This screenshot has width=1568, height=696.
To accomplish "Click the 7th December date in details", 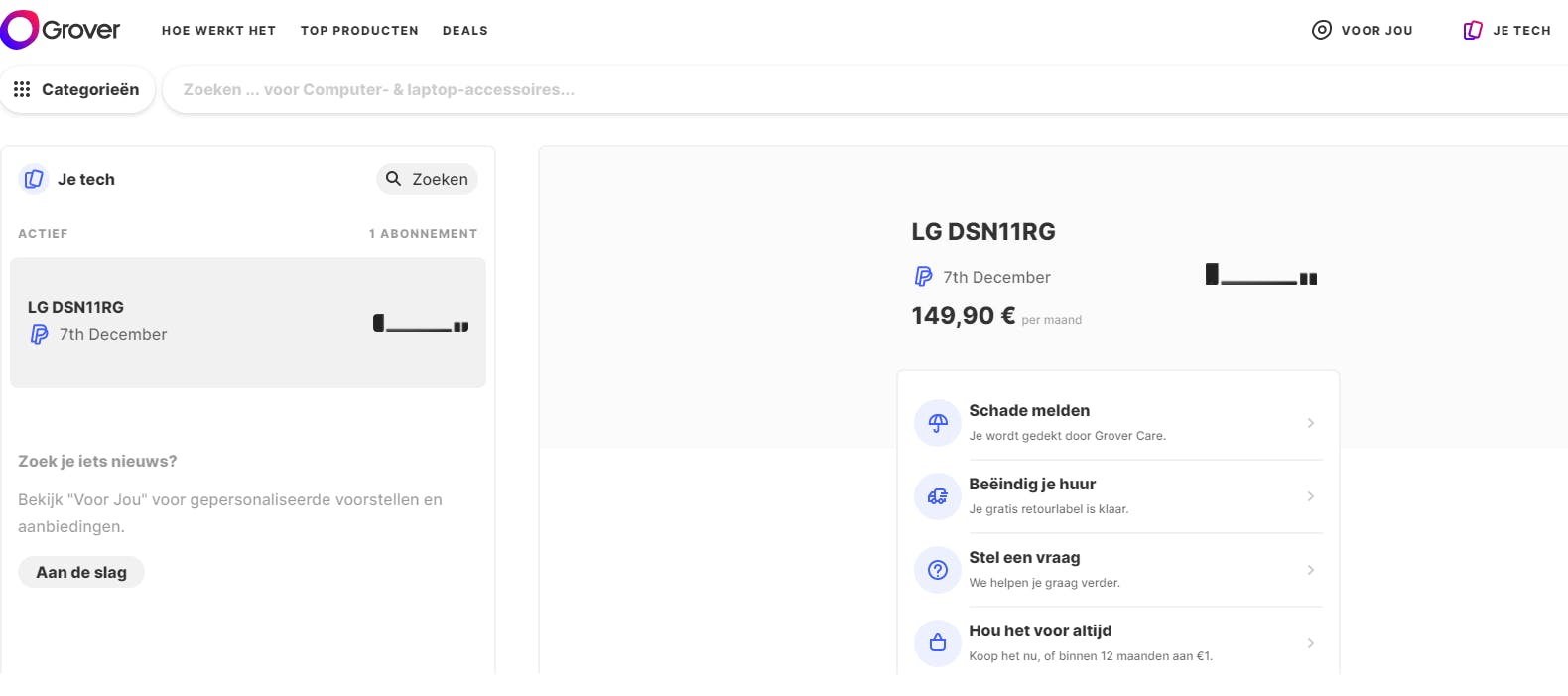I will coord(996,277).
